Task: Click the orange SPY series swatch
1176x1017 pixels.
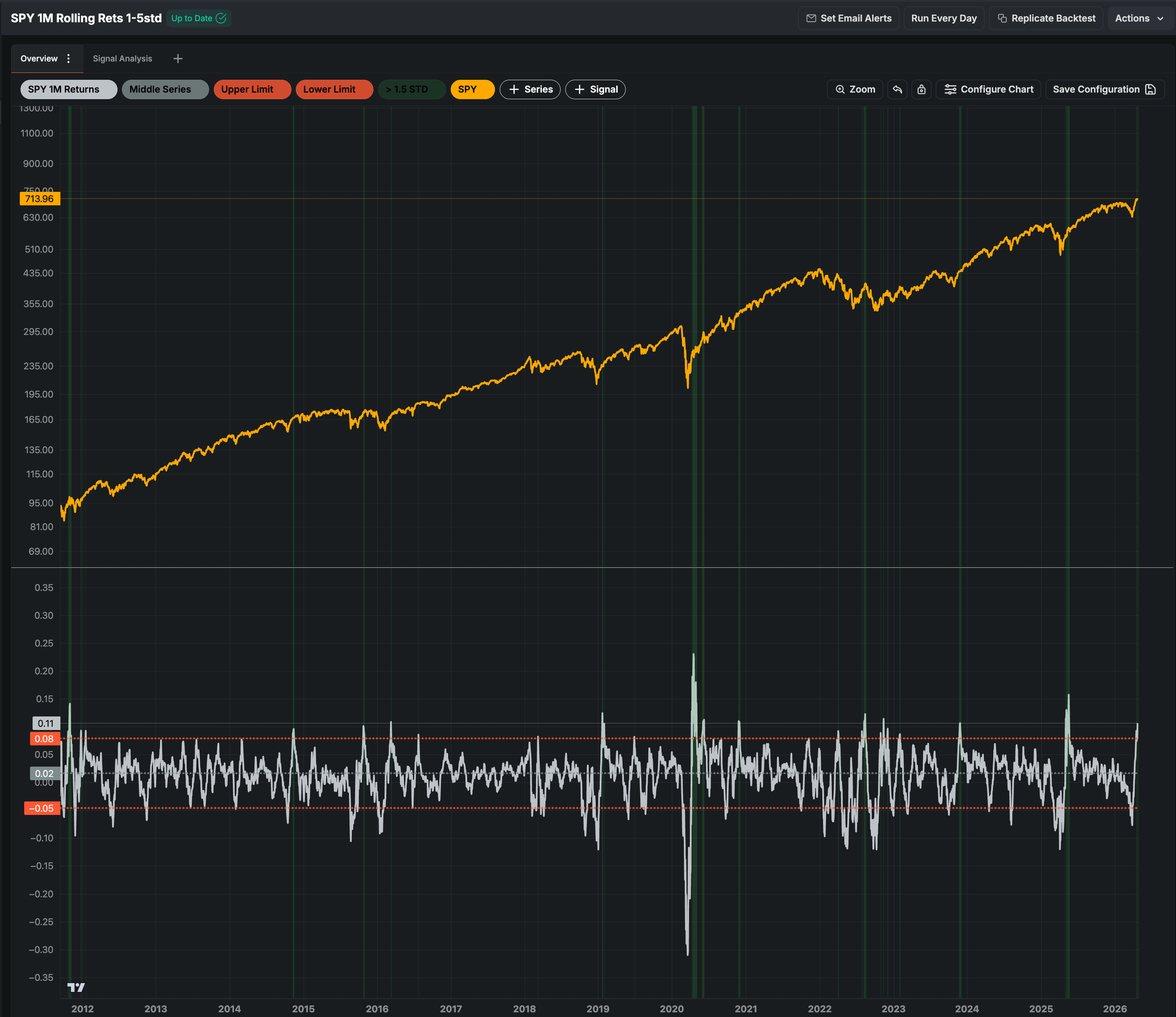Action: [472, 90]
